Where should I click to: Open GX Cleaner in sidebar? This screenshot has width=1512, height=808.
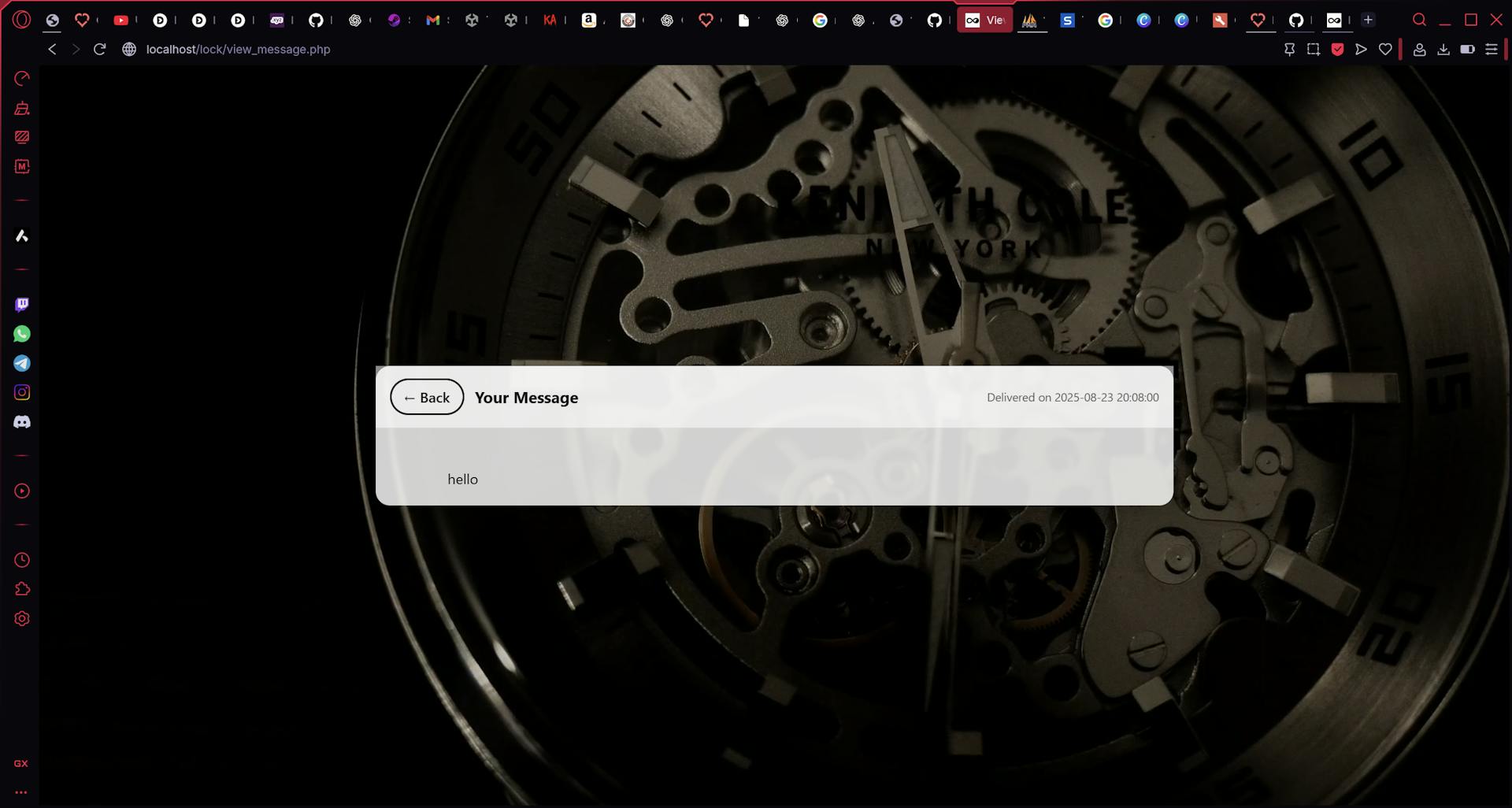(22, 108)
